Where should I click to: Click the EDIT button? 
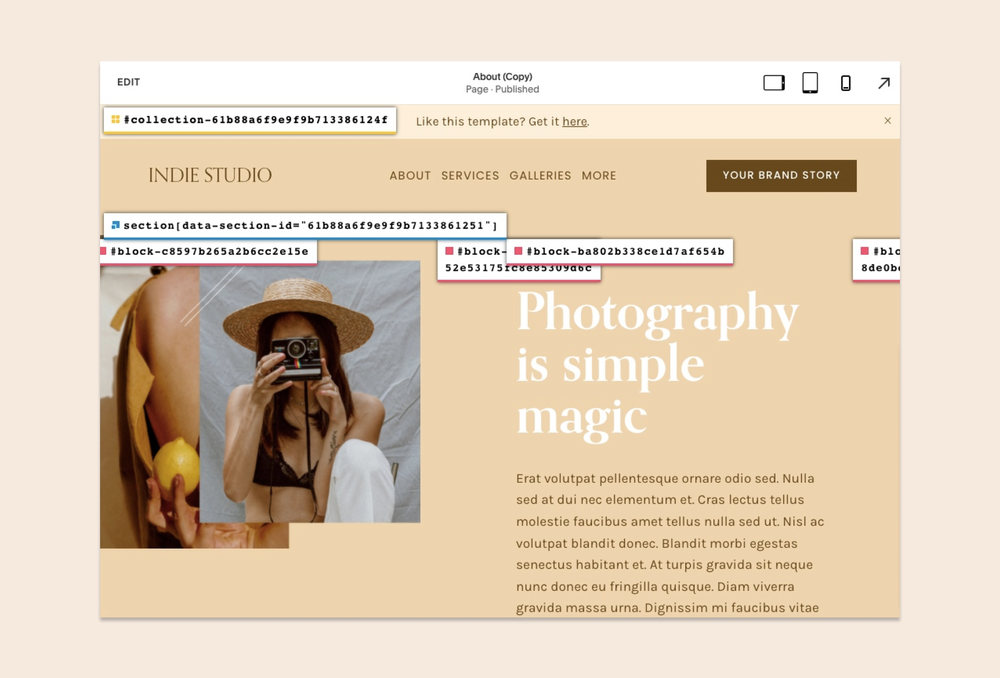pyautogui.click(x=128, y=83)
